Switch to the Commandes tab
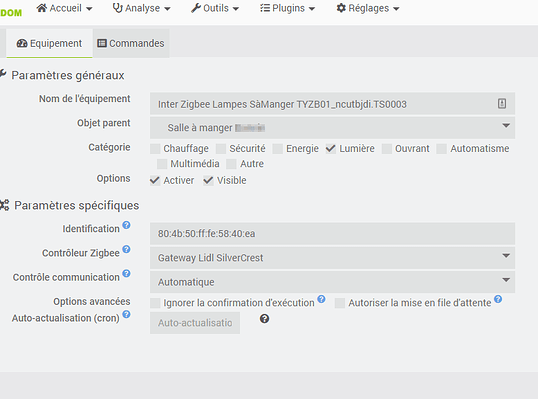The height and width of the screenshot is (399, 538). pyautogui.click(x=131, y=43)
